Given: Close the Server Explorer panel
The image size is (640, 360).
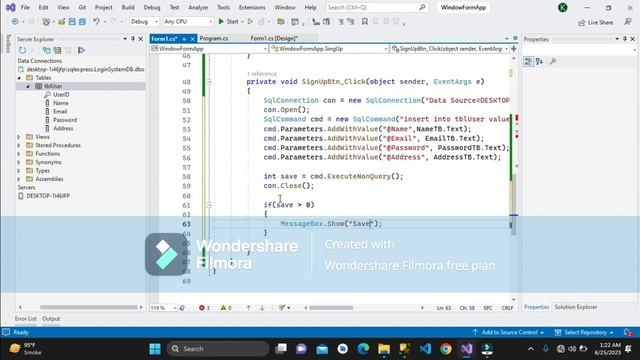Looking at the screenshot, I should tap(141, 39).
